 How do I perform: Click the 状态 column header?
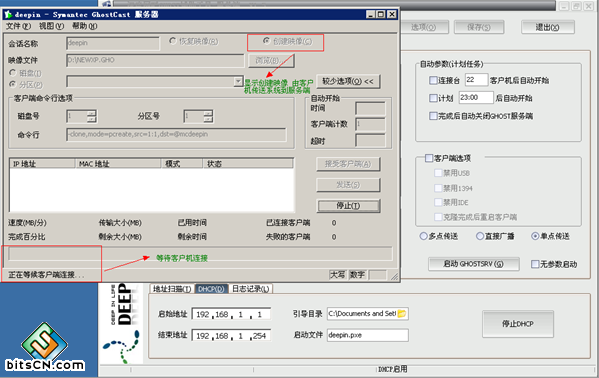(248, 164)
